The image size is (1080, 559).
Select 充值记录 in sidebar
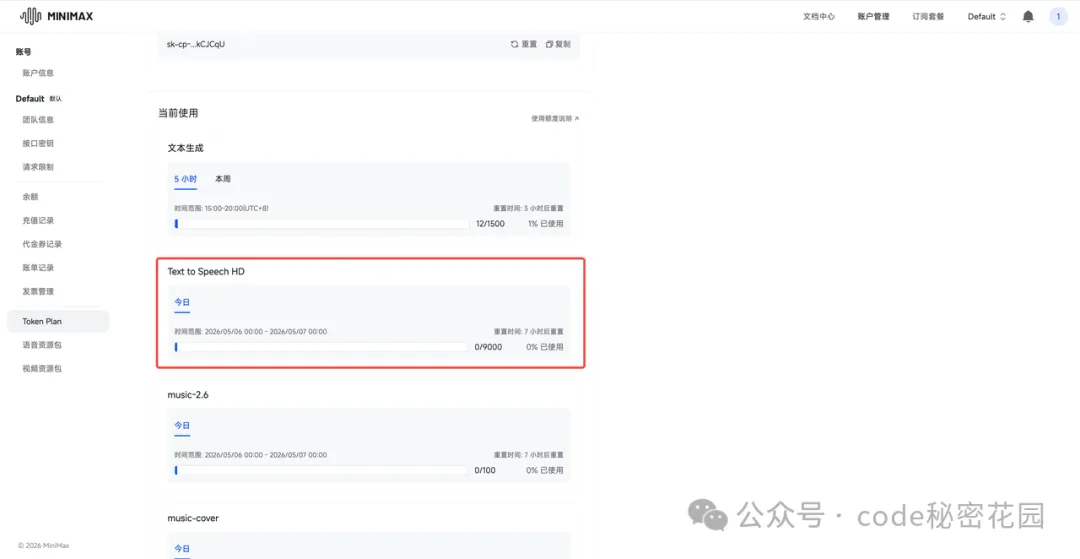point(38,221)
